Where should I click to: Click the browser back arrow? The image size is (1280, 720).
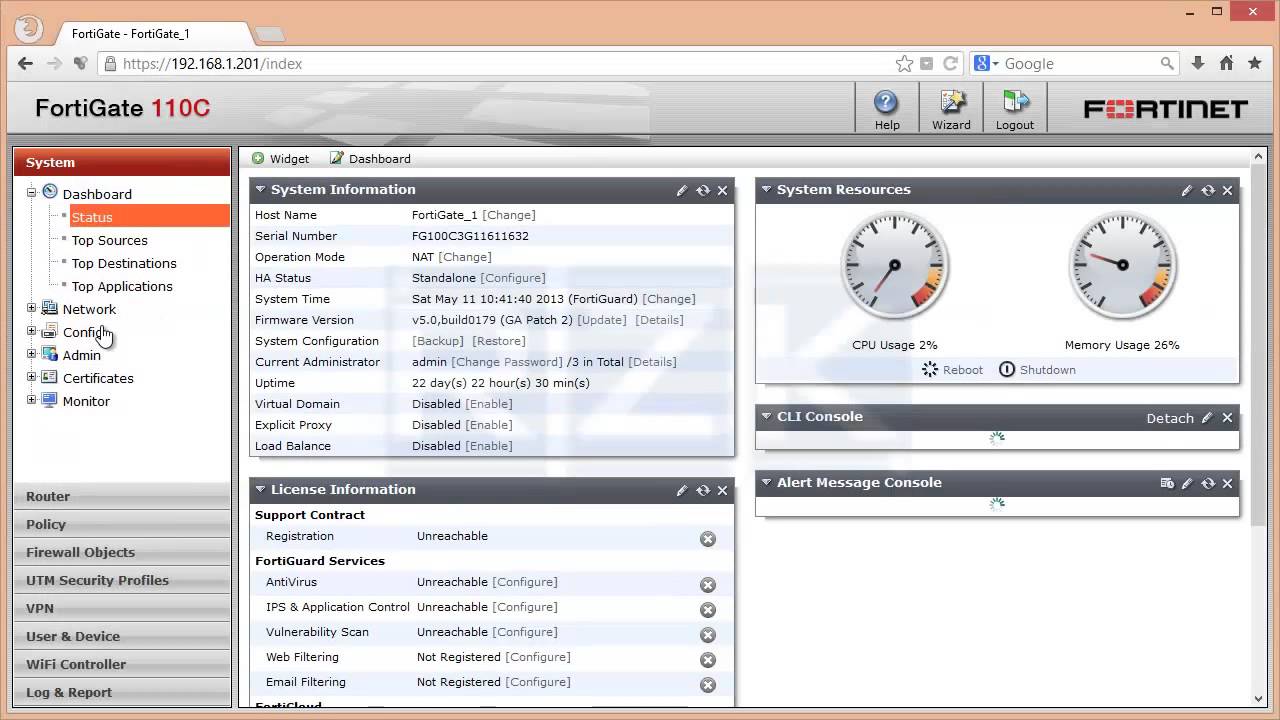[x=25, y=63]
